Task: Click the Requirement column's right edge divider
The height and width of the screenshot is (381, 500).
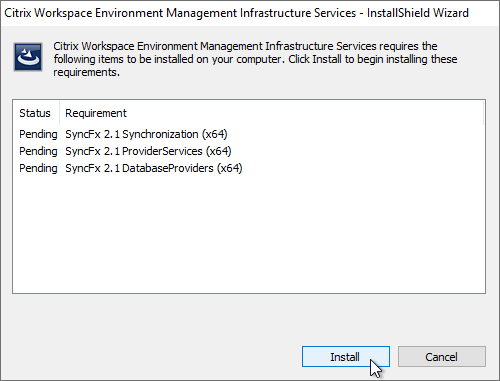Action: click(483, 113)
